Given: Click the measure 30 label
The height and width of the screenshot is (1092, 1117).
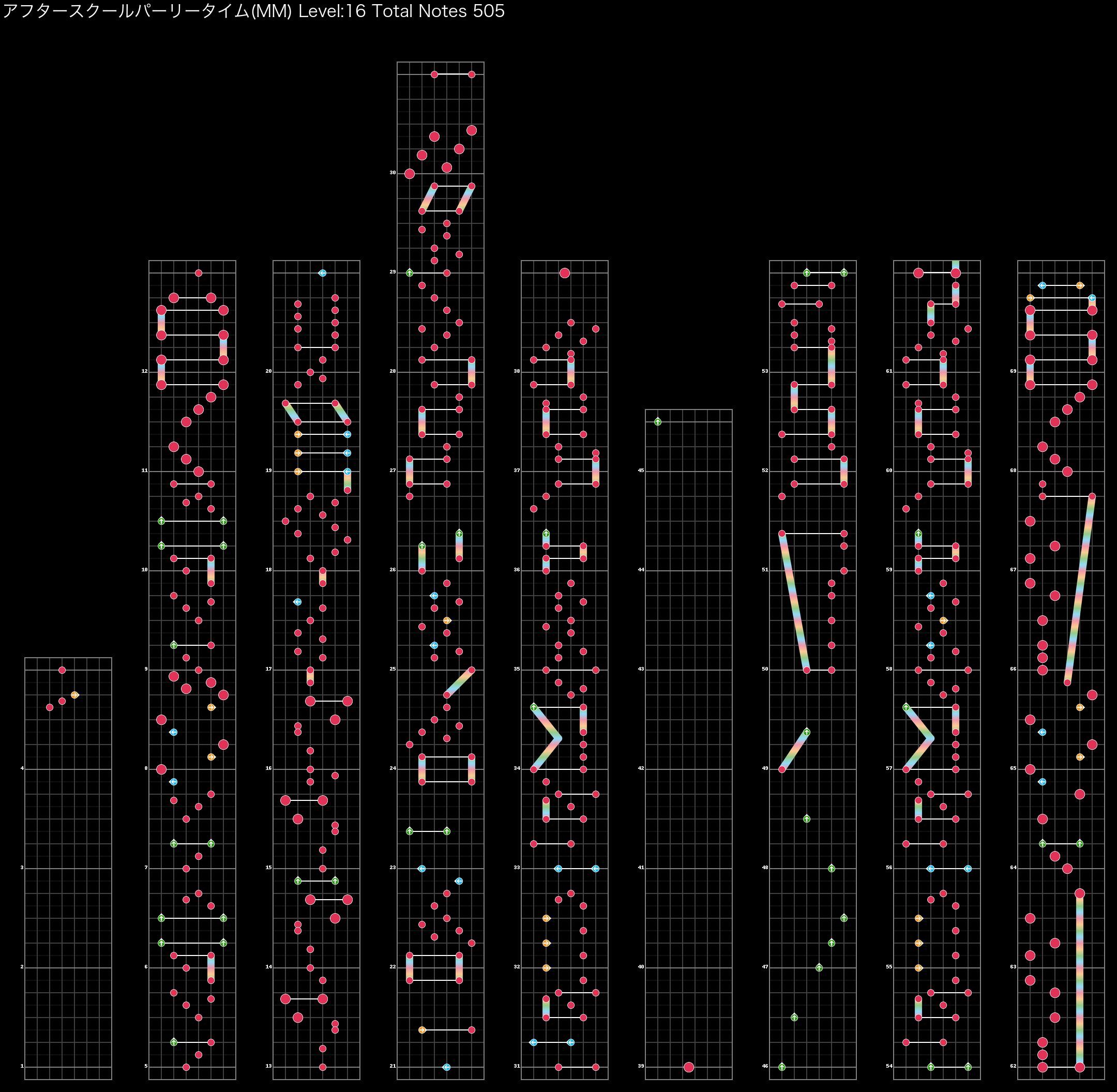Looking at the screenshot, I should pyautogui.click(x=393, y=172).
